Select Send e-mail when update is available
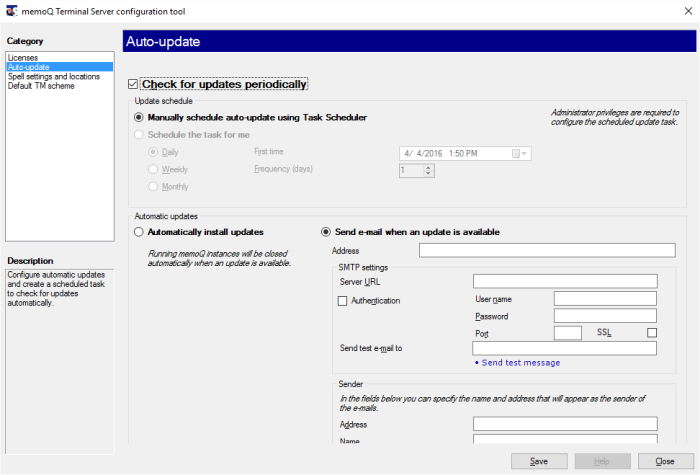The height and width of the screenshot is (475, 700). pyautogui.click(x=326, y=232)
